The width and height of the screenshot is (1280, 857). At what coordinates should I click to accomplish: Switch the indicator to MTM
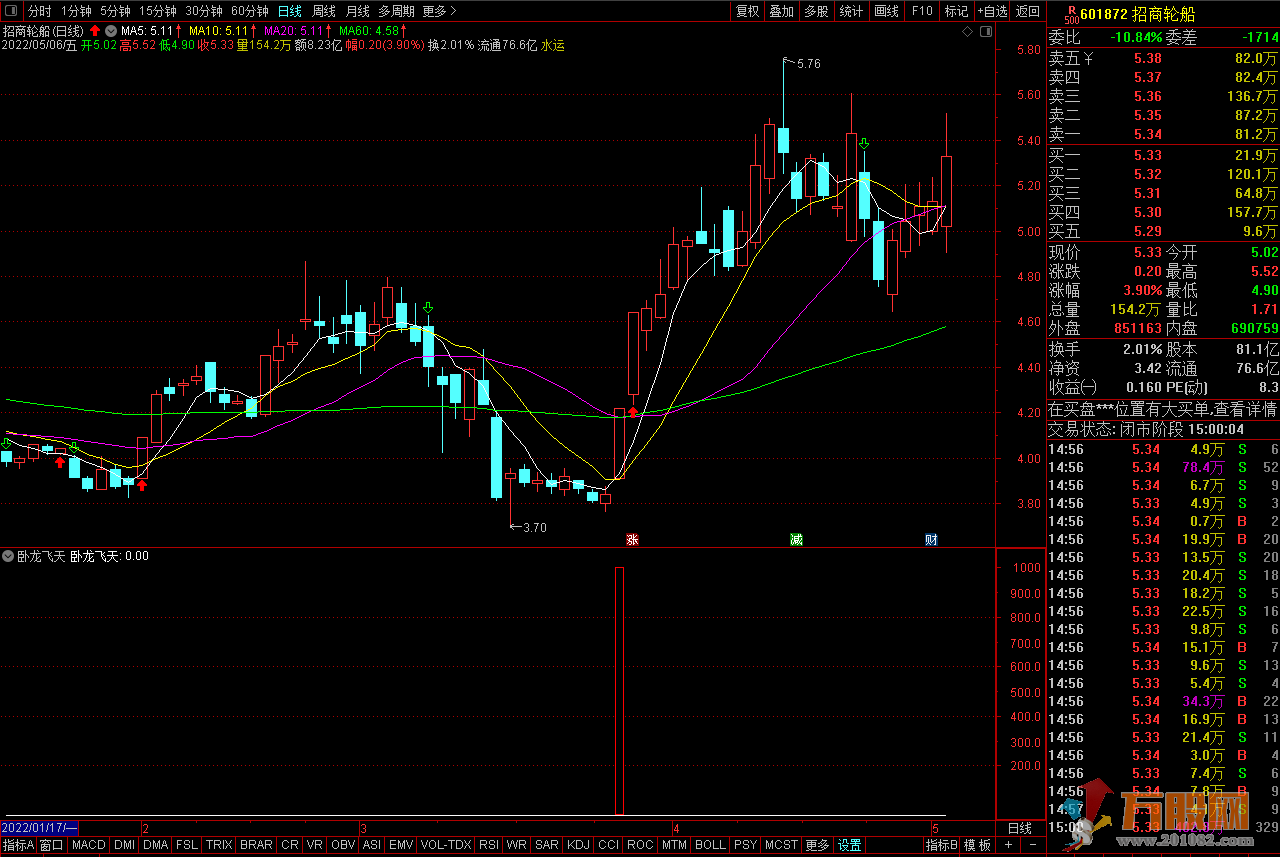pyautogui.click(x=674, y=845)
